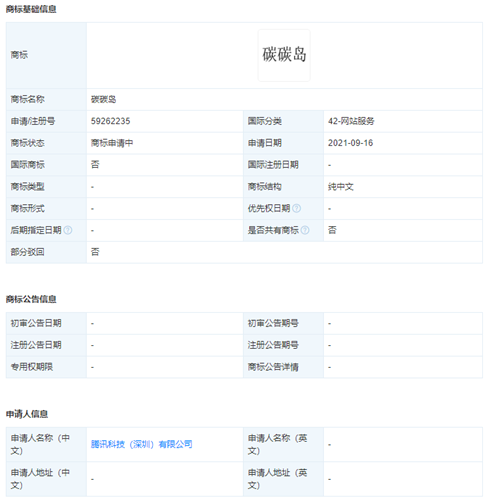The width and height of the screenshot is (487, 500).
Task: Click the 申请人地址（中文） label cell
Action: 46,479
